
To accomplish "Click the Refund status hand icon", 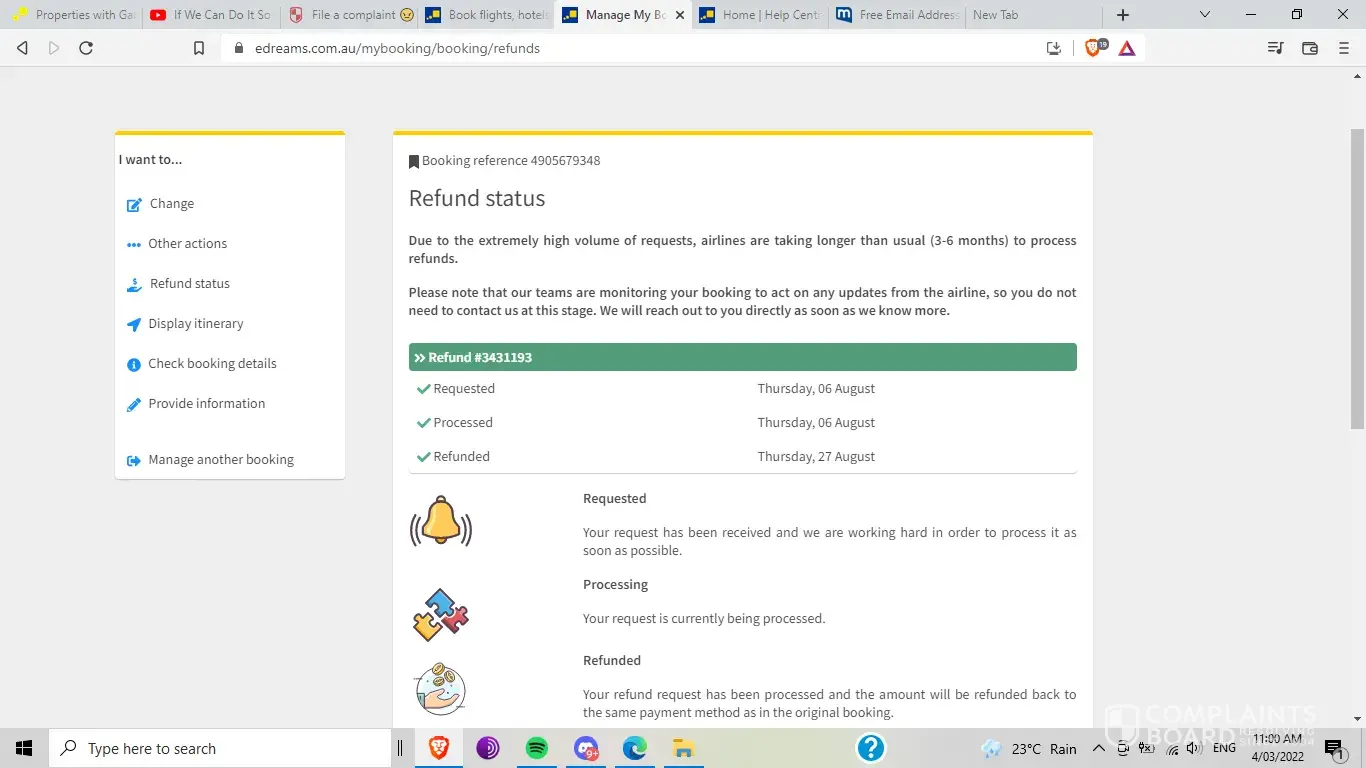I will coord(134,285).
